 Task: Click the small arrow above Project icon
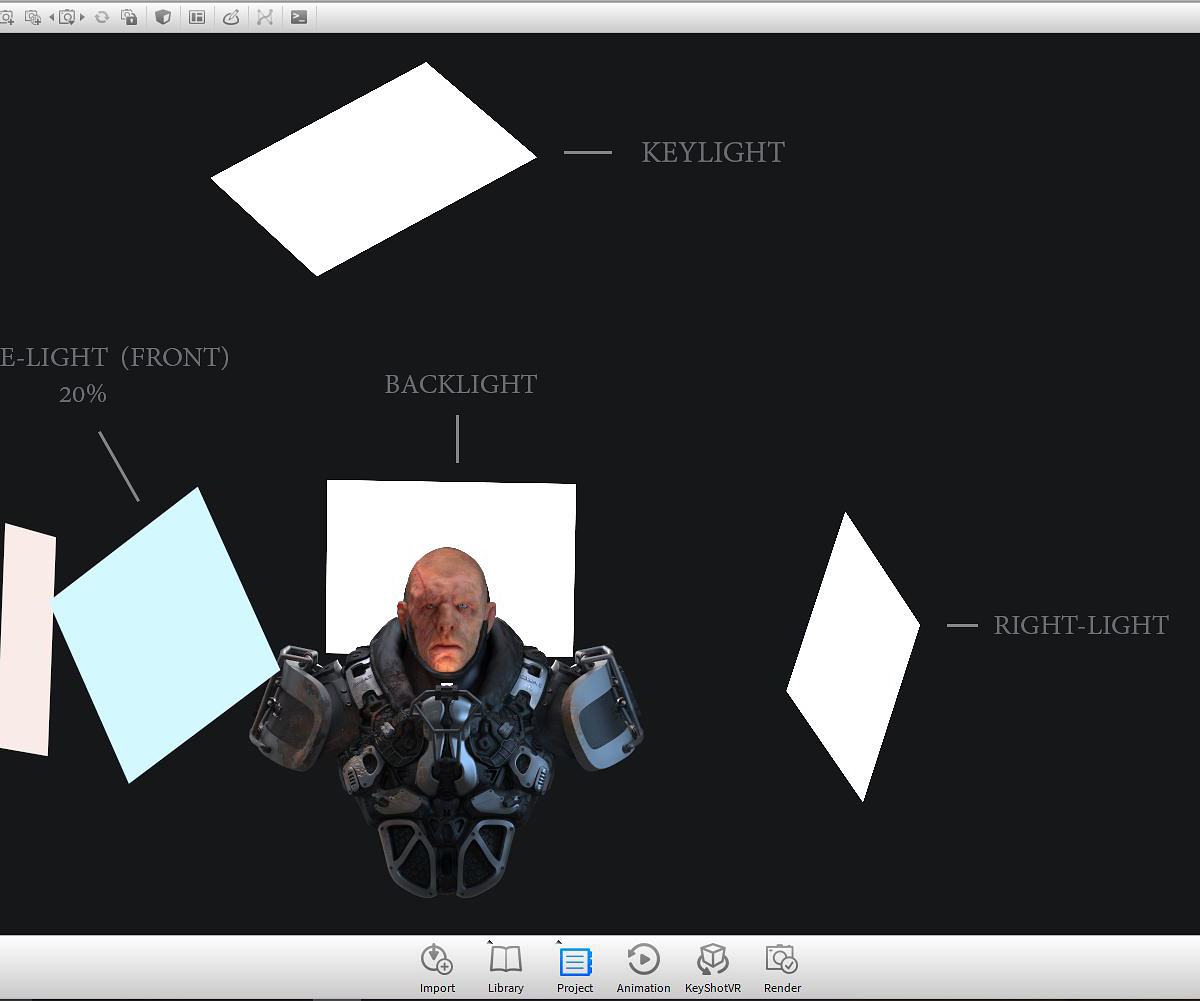pos(559,941)
